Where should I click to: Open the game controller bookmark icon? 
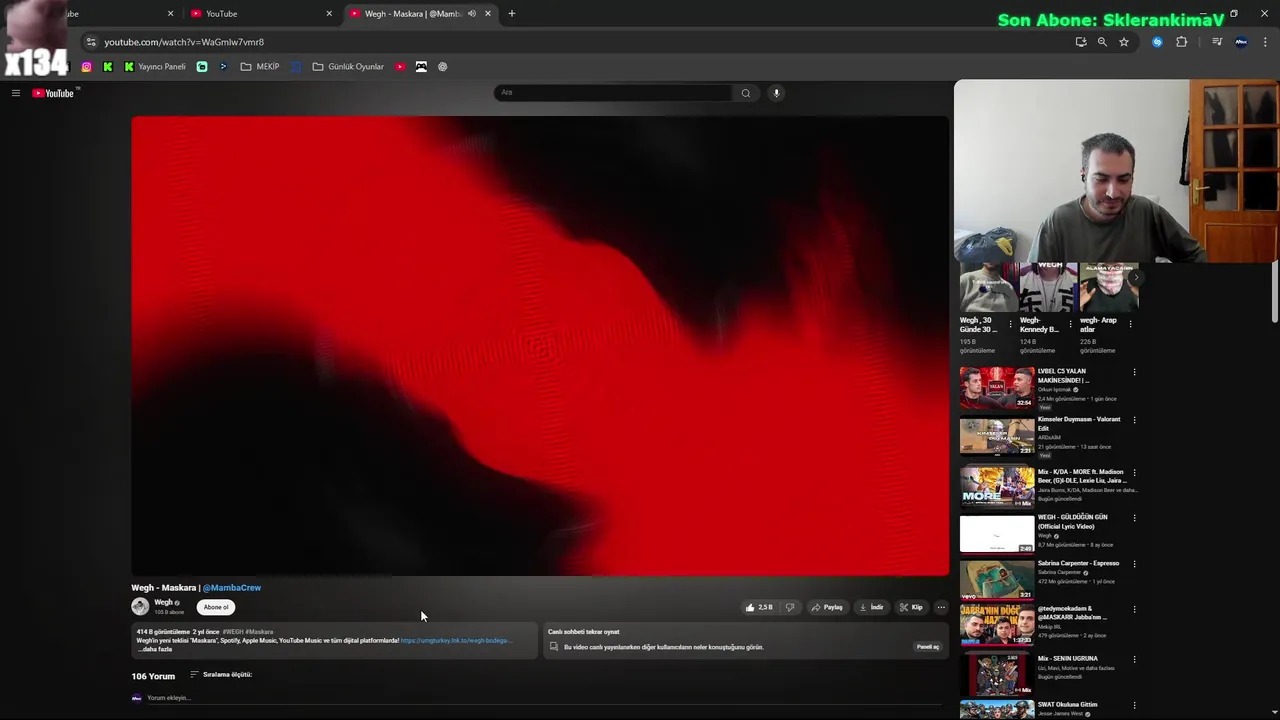(421, 67)
